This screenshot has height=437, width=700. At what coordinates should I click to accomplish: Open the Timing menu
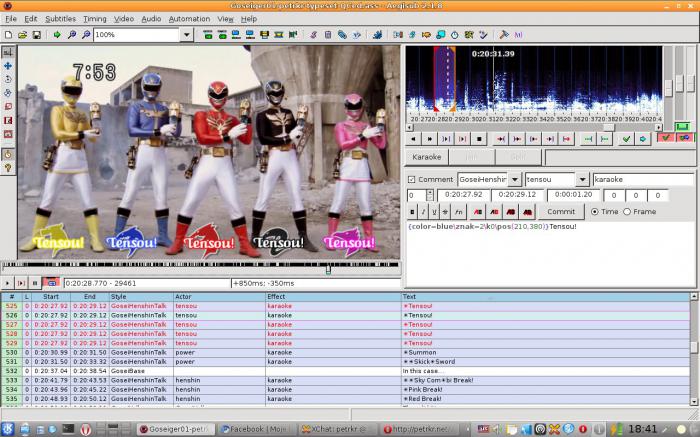(95, 19)
